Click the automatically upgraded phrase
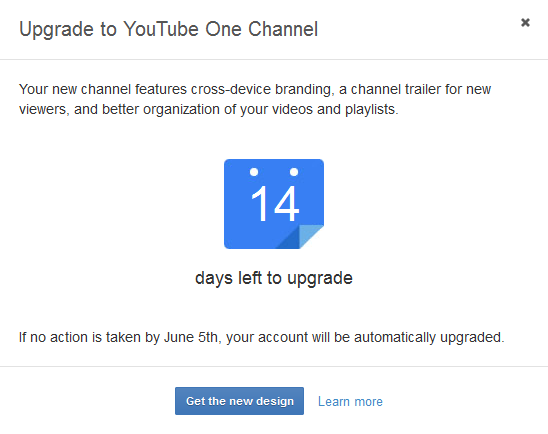Screen dimensions: 548x434 (x=429, y=337)
